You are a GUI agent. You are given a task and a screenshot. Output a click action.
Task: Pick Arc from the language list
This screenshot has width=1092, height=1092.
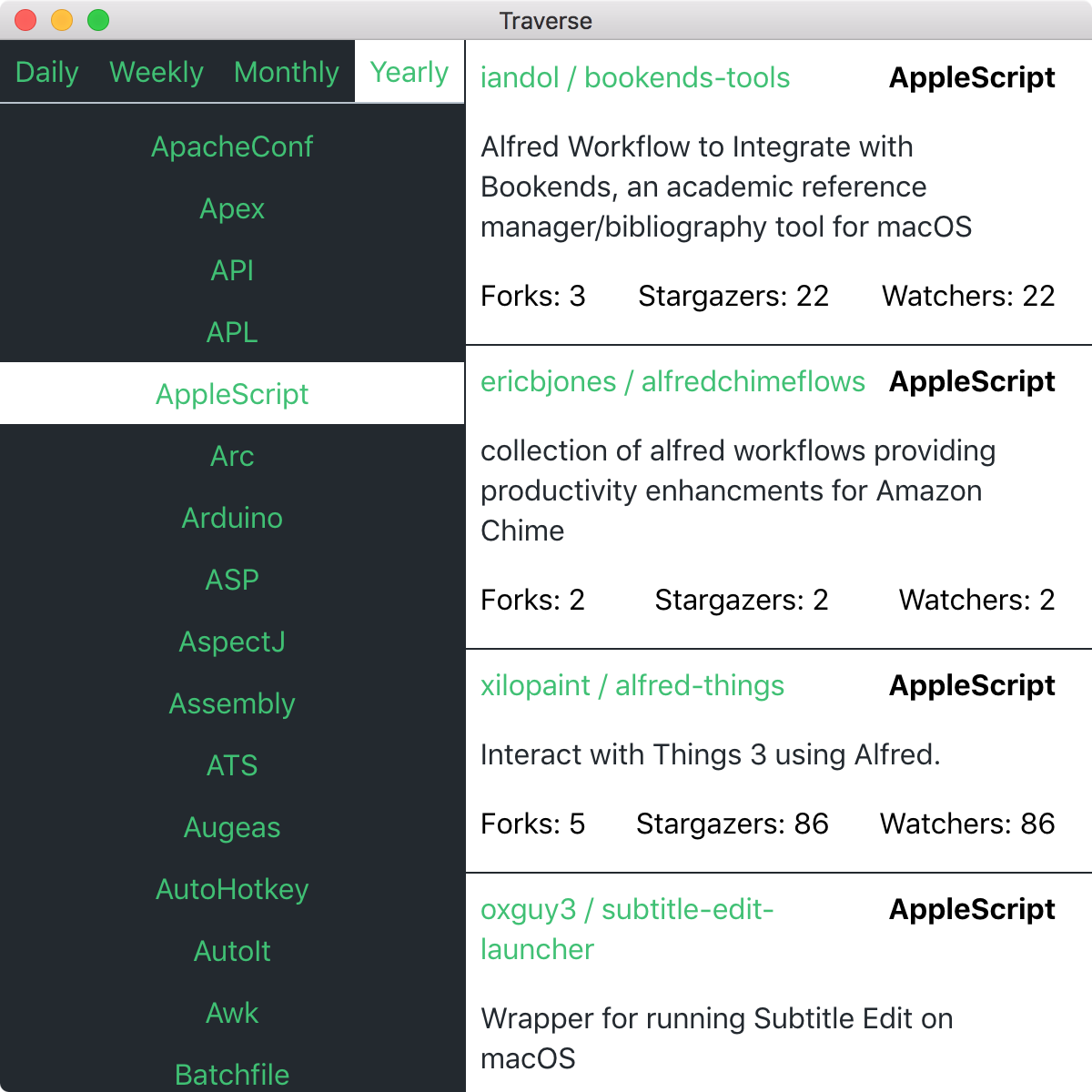pyautogui.click(x=232, y=456)
